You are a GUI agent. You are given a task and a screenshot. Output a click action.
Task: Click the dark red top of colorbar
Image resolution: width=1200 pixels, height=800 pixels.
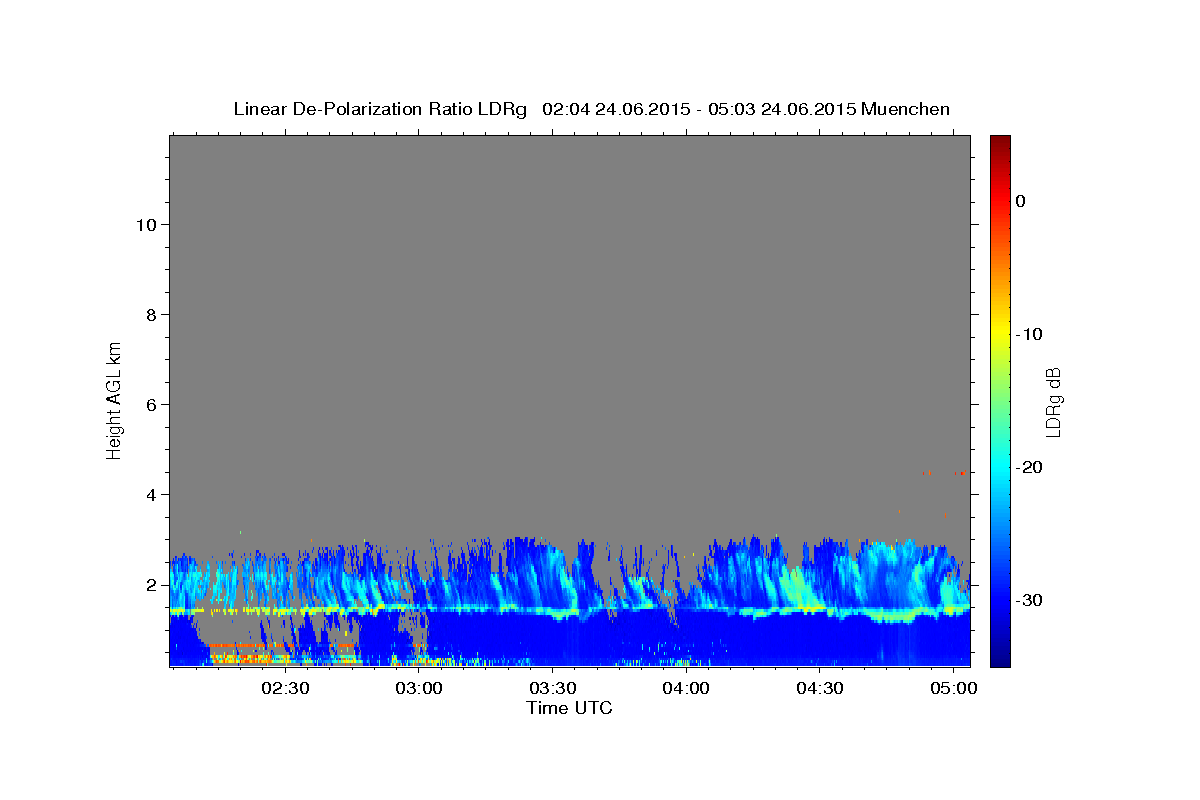(x=1000, y=145)
